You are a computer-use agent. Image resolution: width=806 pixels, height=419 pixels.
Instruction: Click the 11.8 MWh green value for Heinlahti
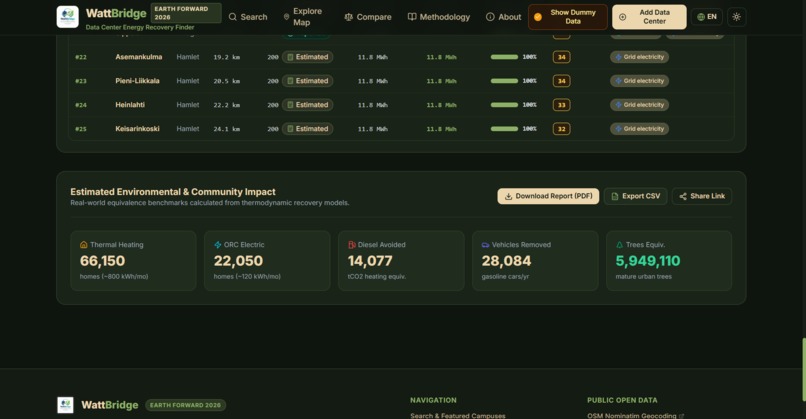click(x=441, y=105)
